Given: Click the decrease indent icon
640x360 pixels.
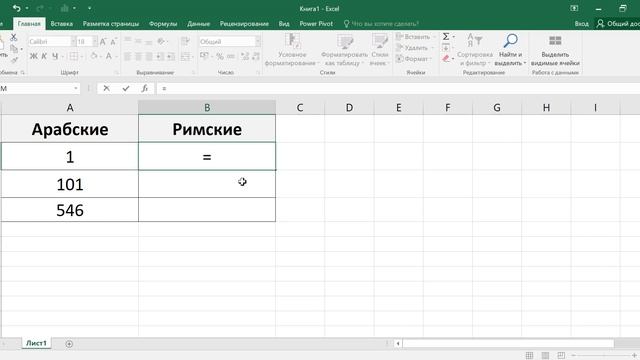Looking at the screenshot, I should point(160,56).
